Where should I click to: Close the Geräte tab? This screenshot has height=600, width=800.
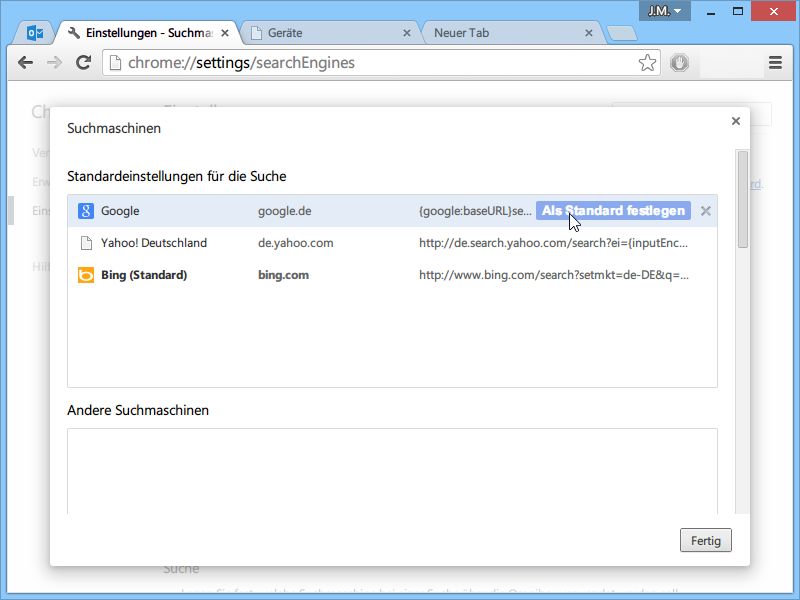click(407, 33)
